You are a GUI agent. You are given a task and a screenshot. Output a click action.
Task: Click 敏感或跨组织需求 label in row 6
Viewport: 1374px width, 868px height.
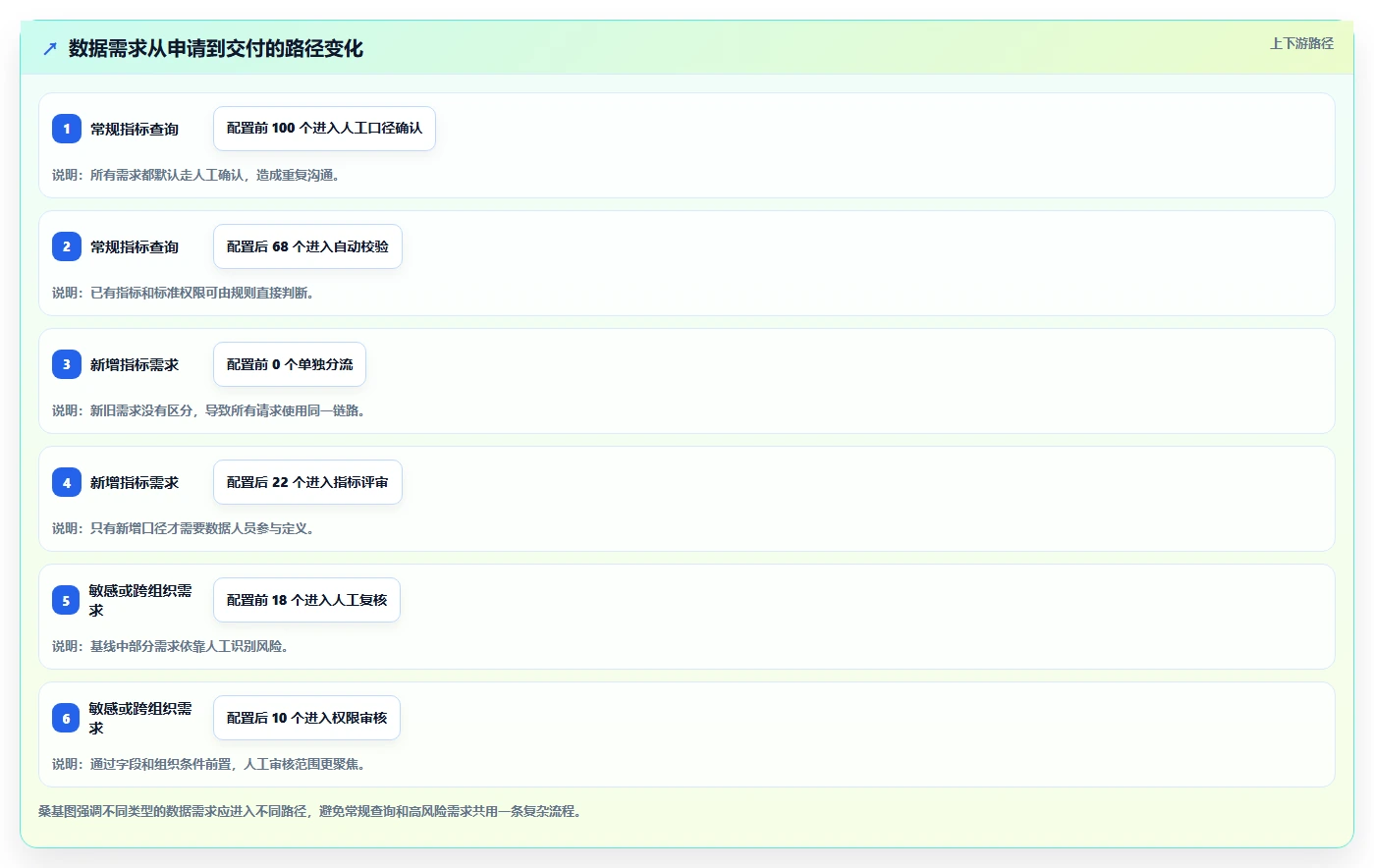click(x=140, y=718)
